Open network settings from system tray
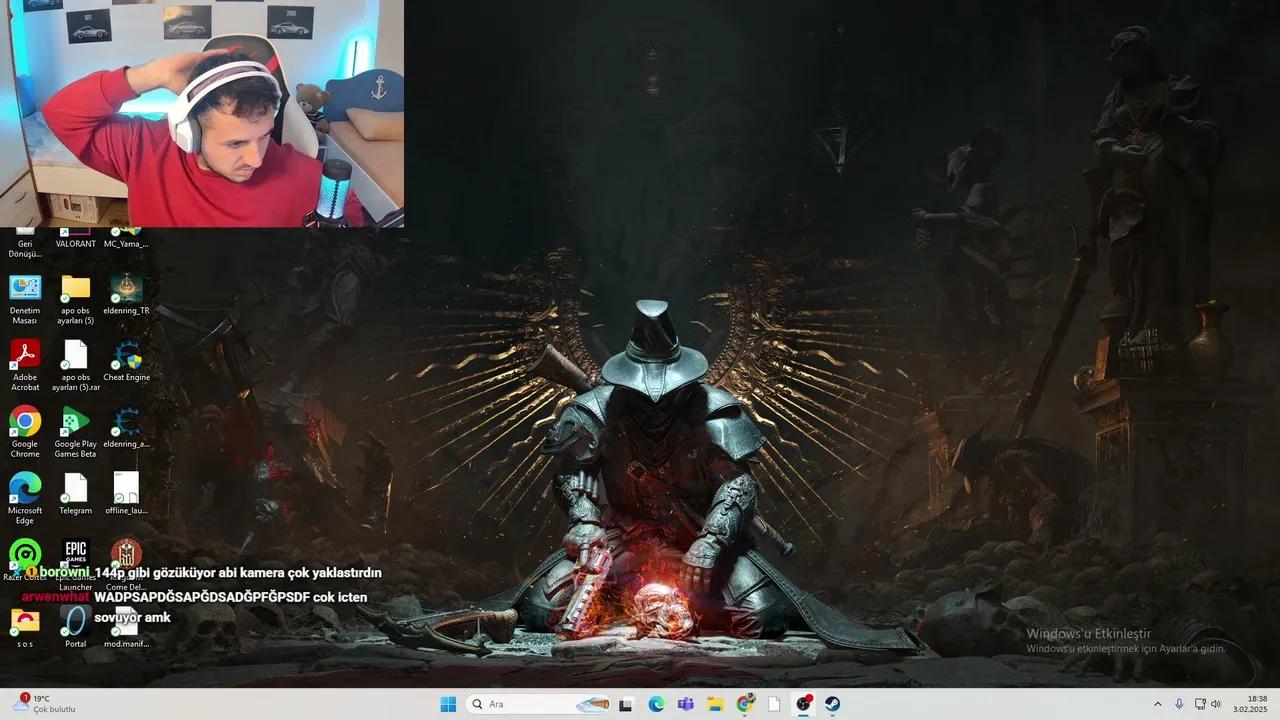The width and height of the screenshot is (1280, 720). tap(1200, 704)
